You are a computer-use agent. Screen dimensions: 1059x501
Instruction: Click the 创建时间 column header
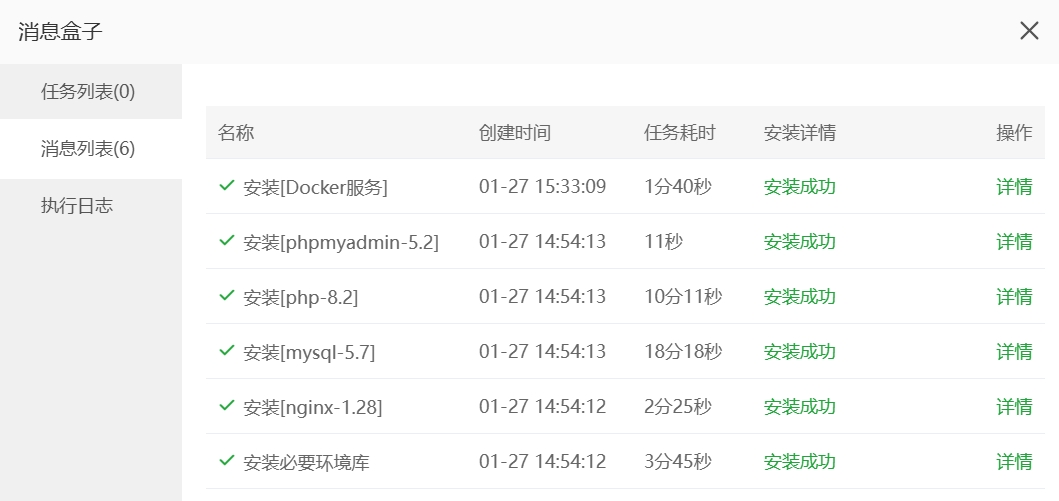[514, 133]
